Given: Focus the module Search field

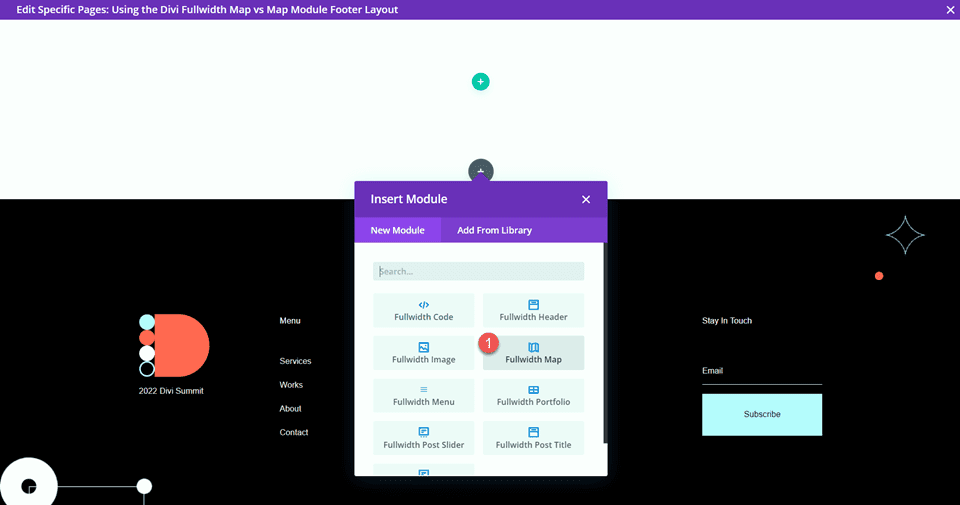Looking at the screenshot, I should click(479, 271).
